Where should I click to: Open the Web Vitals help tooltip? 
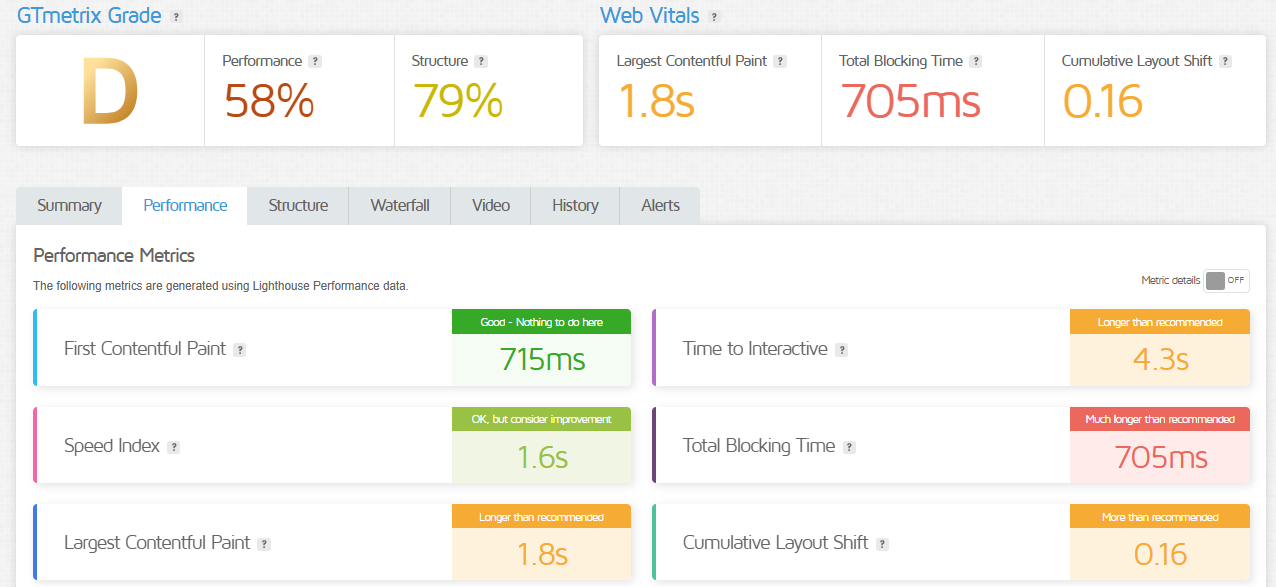[x=713, y=16]
